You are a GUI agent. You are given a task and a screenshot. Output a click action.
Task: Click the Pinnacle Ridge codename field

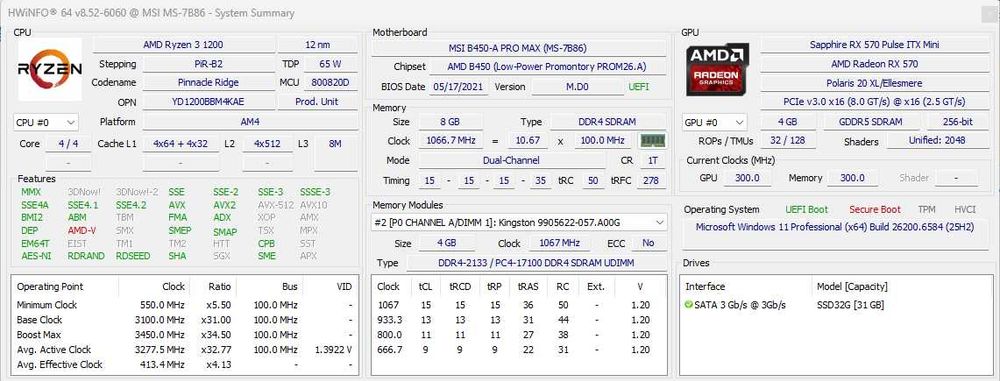pyautogui.click(x=209, y=82)
